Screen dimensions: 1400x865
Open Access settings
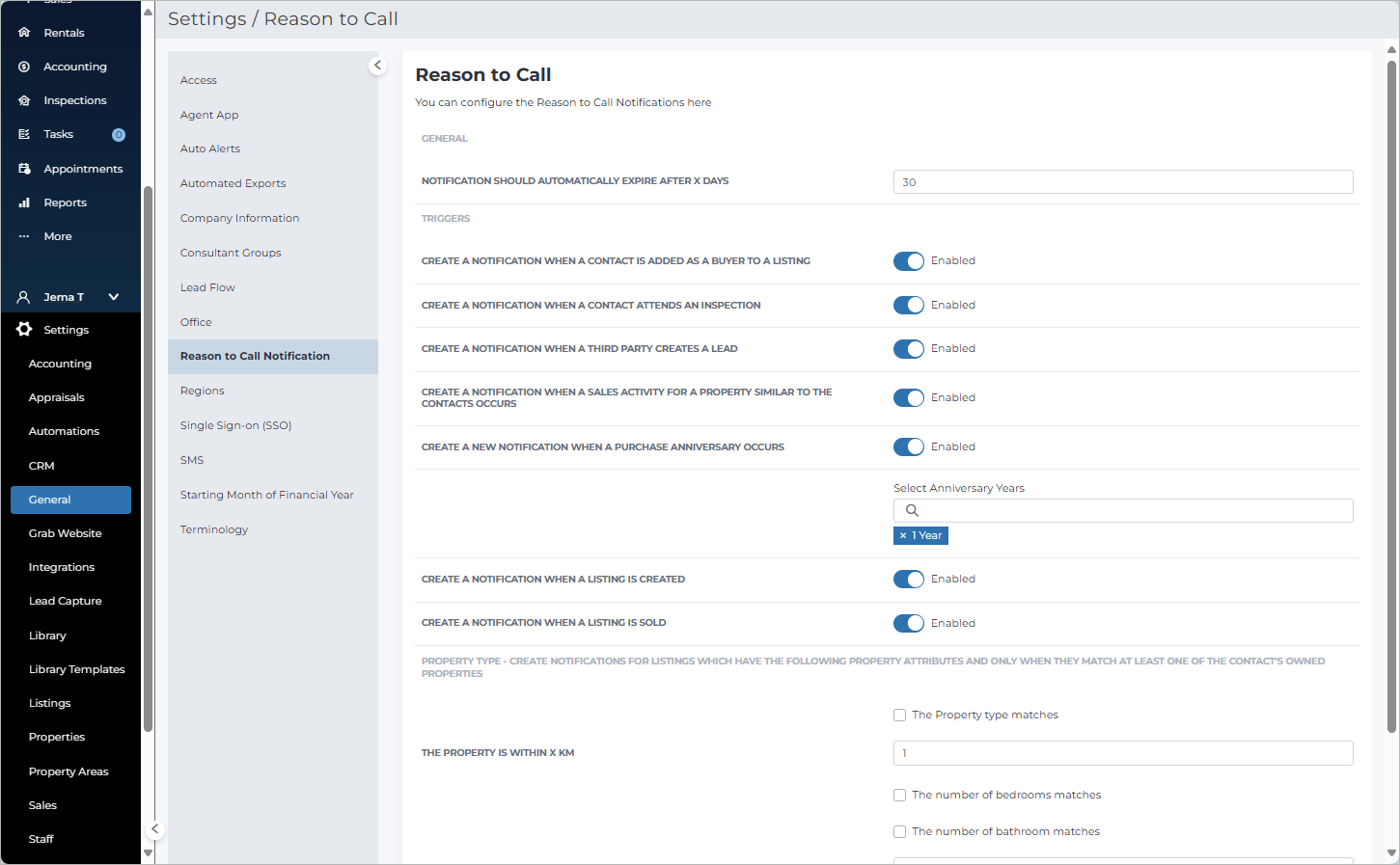pyautogui.click(x=199, y=80)
